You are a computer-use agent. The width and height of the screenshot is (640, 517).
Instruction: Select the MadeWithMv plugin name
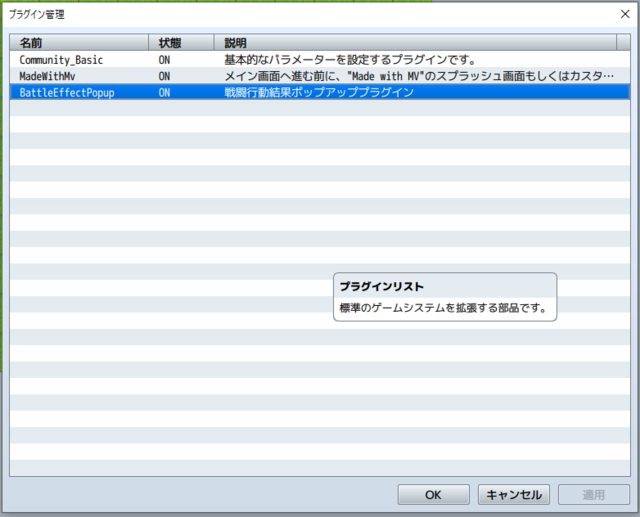click(47, 76)
